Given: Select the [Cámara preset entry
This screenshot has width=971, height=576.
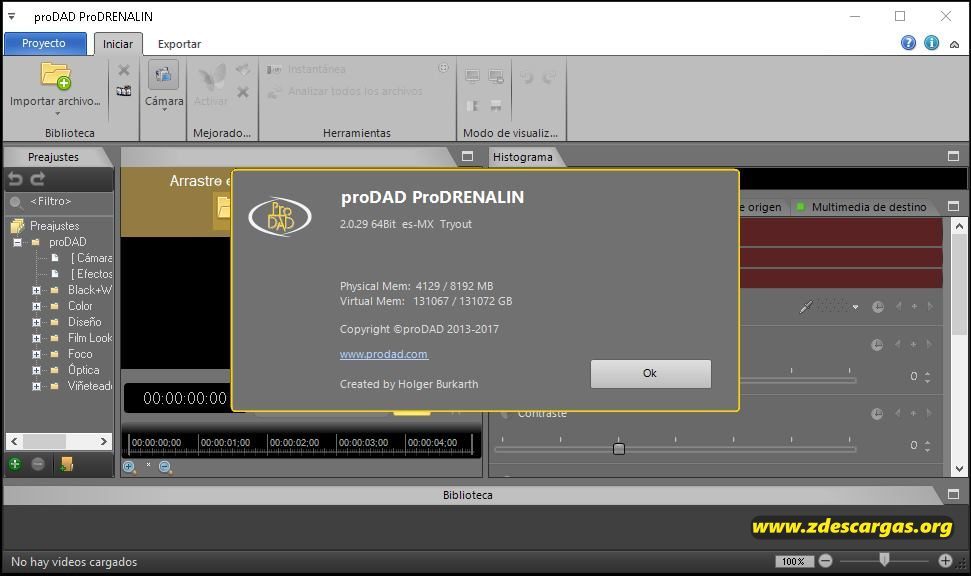Looking at the screenshot, I should 91,258.
